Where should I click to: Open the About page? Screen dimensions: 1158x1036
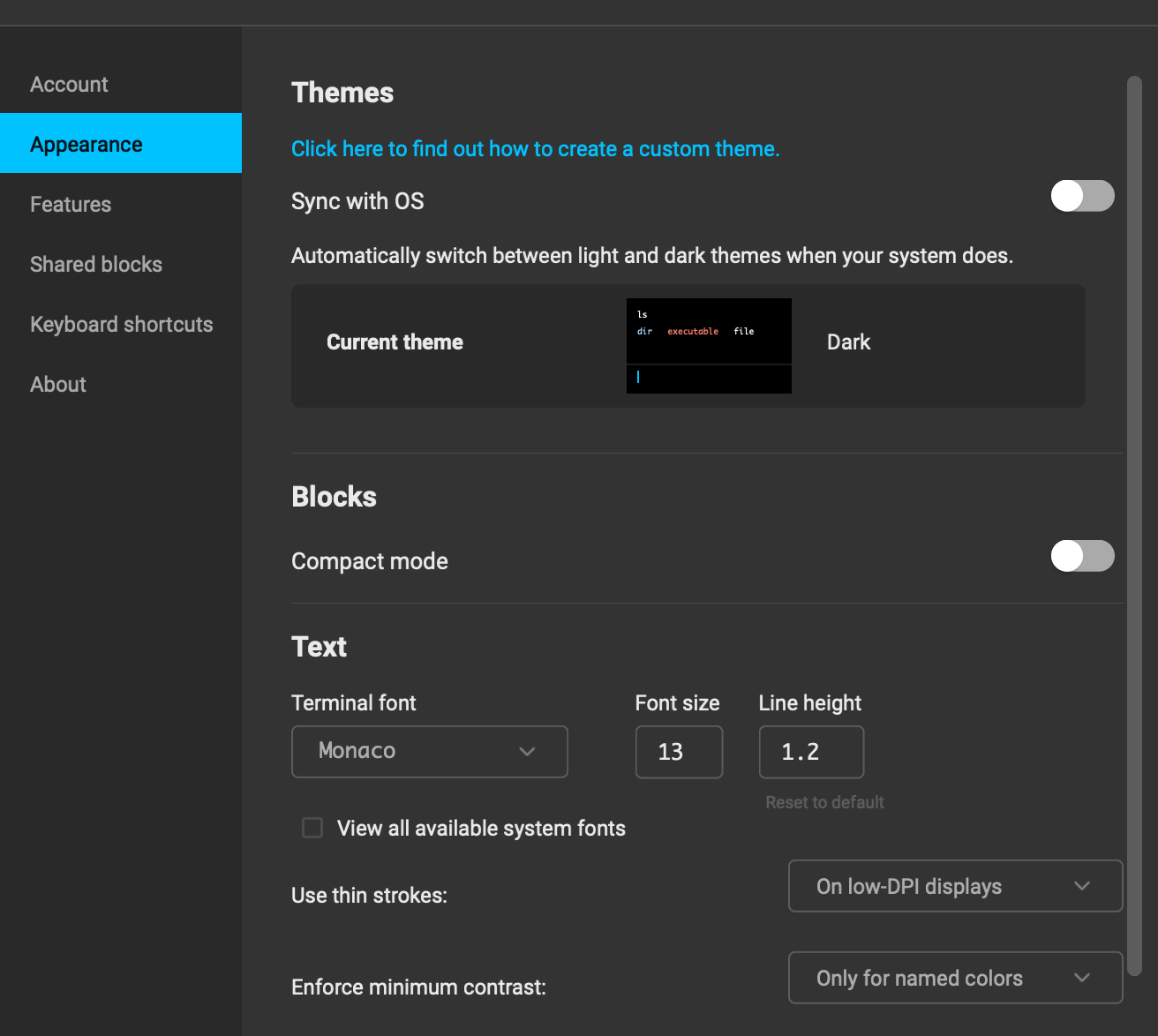pyautogui.click(x=58, y=385)
